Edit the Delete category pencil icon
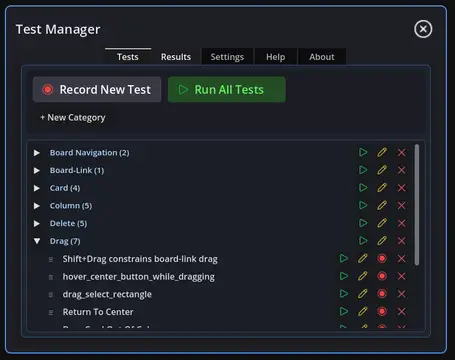This screenshot has width=455, height=360. (382, 223)
